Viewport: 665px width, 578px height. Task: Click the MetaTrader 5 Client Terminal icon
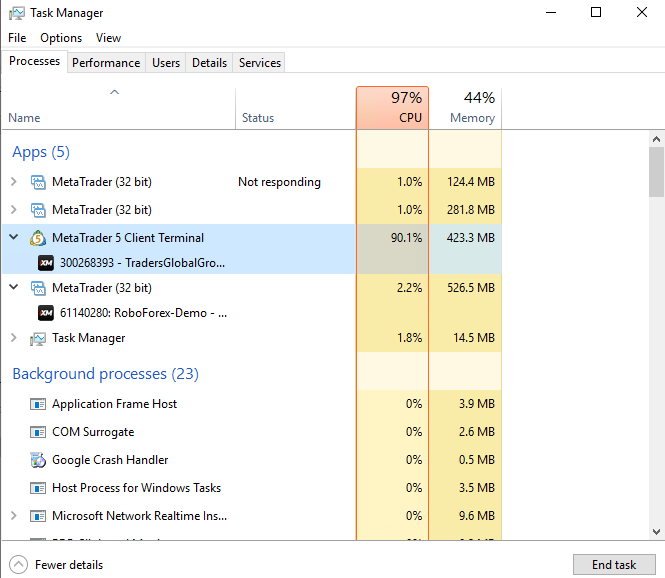pyautogui.click(x=38, y=238)
